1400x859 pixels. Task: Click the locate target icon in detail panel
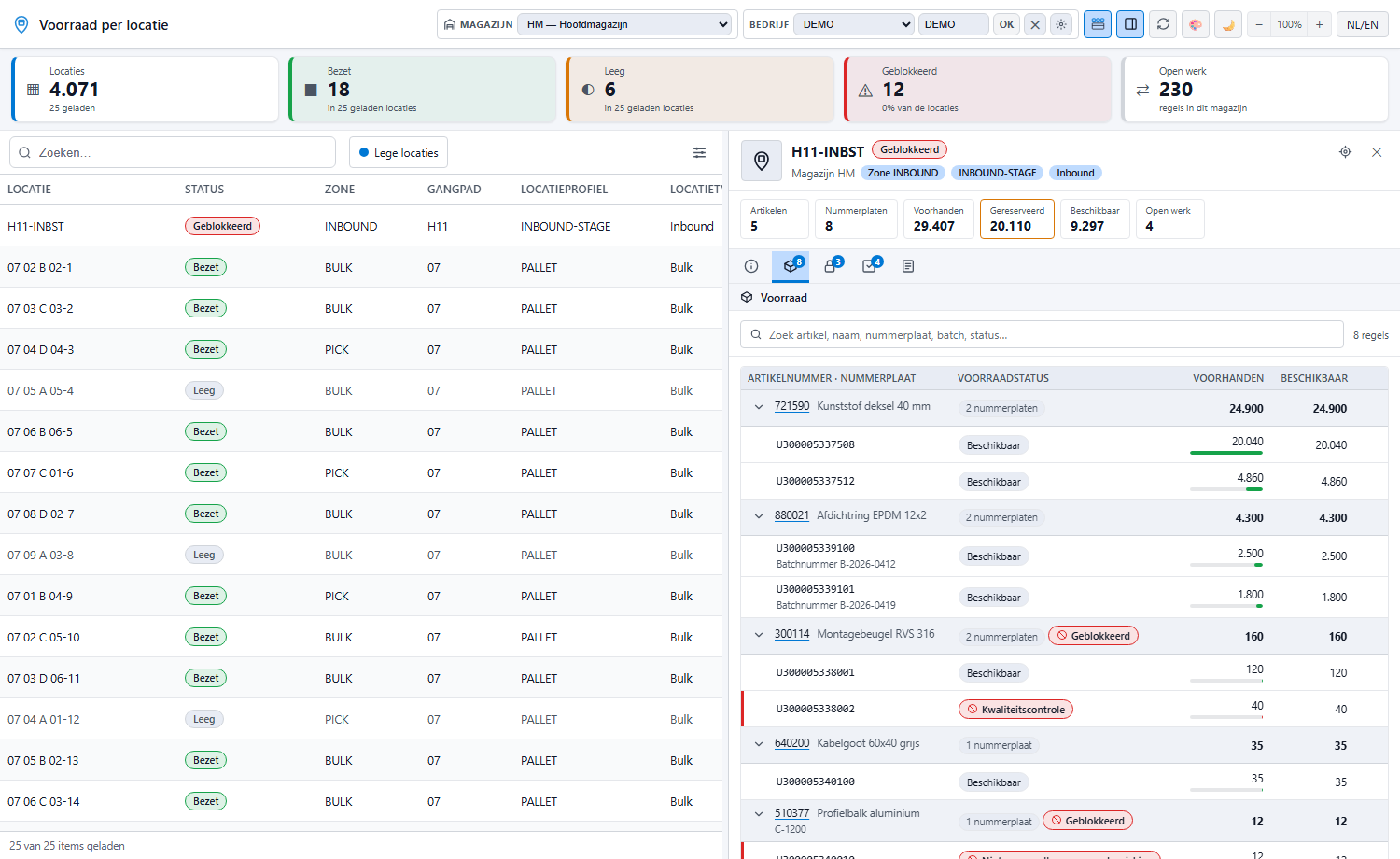pos(1345,151)
